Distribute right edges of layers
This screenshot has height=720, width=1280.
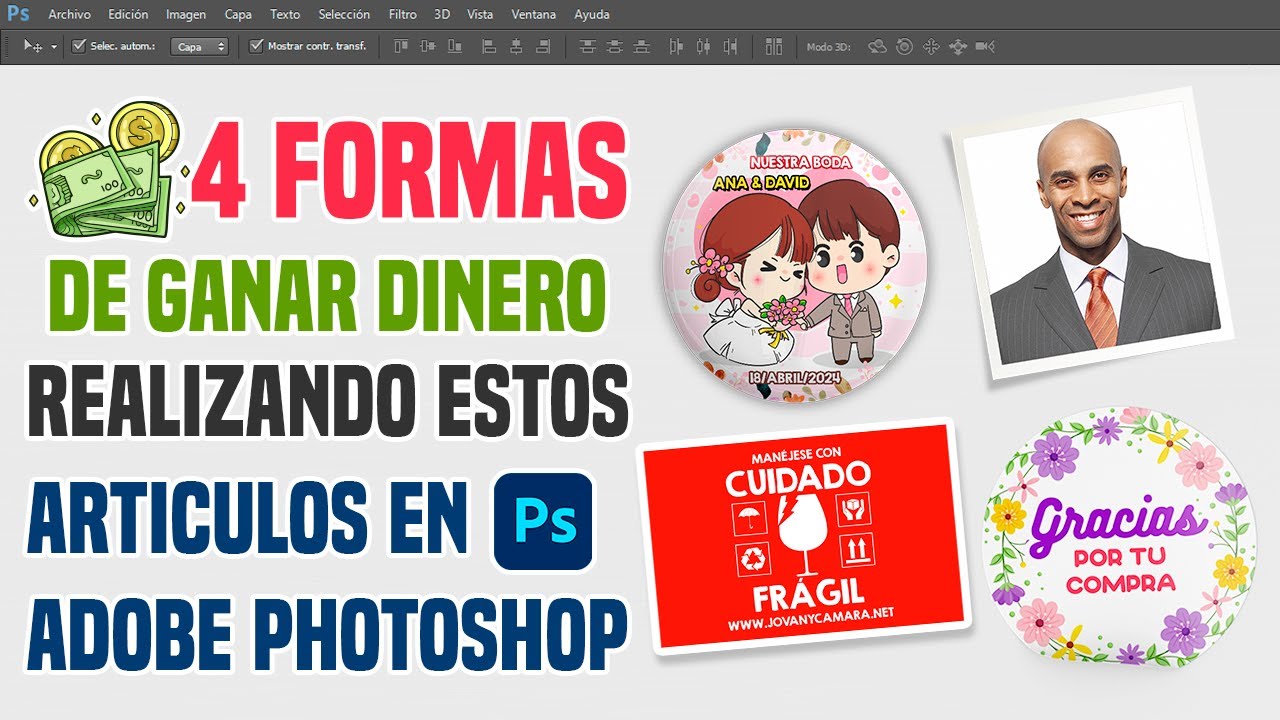(731, 46)
